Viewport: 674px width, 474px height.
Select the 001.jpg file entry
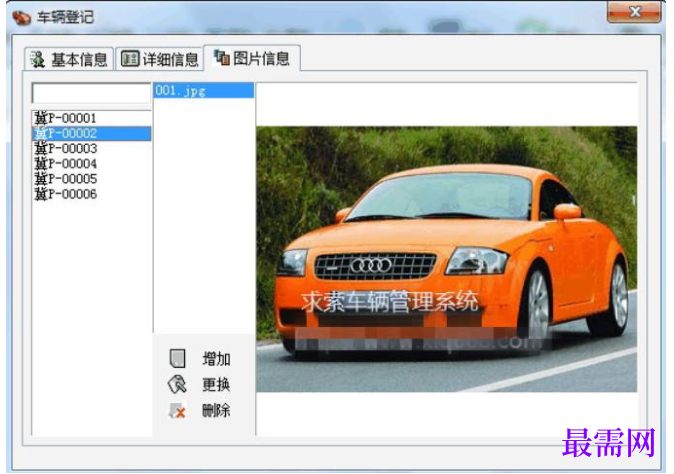204,91
